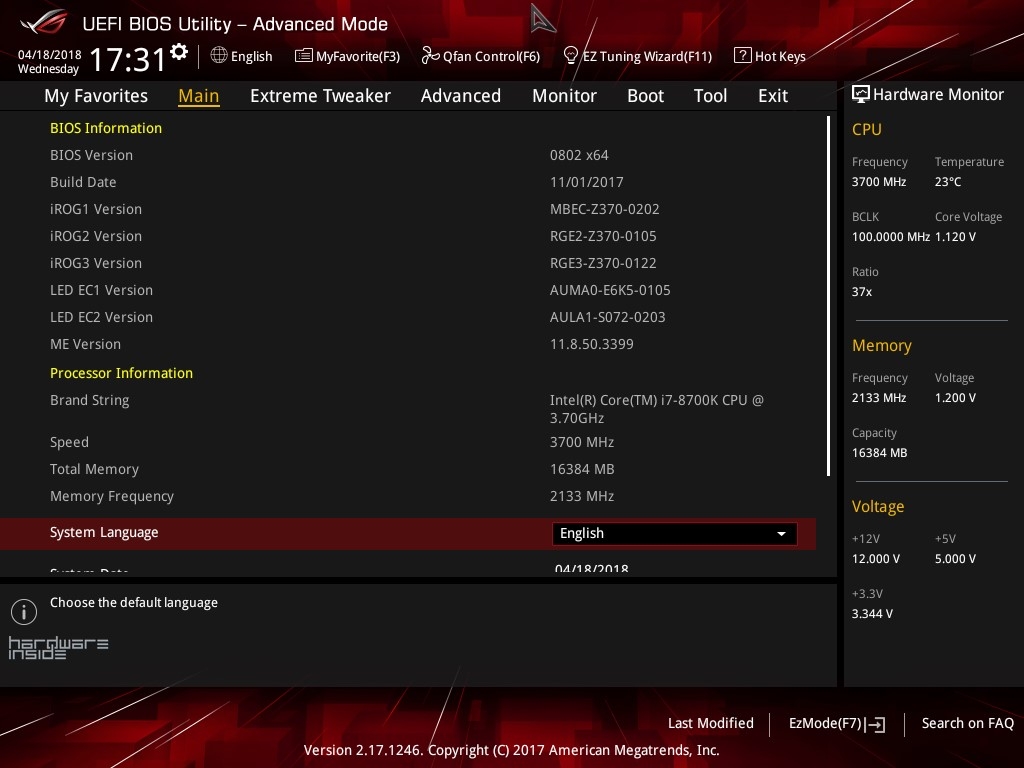Viewport: 1024px width, 768px height.
Task: Click the Qfan Control fan icon
Action: (x=430, y=56)
